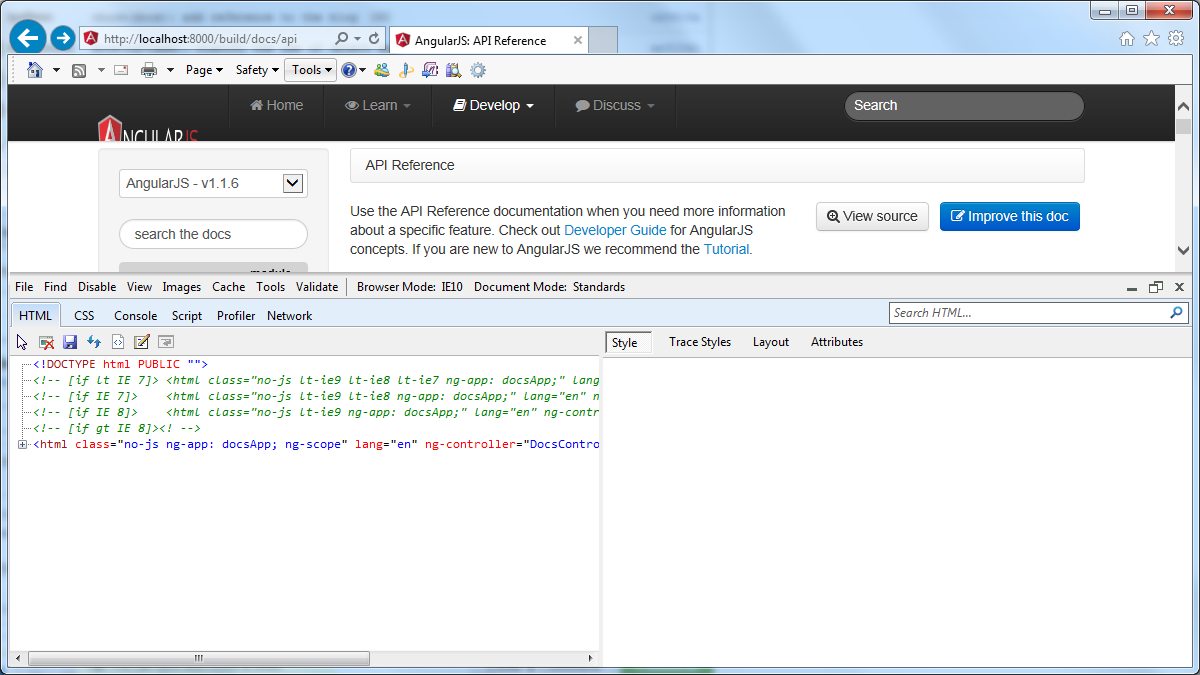
Task: Click the gear icon in command bar
Action: (x=478, y=70)
